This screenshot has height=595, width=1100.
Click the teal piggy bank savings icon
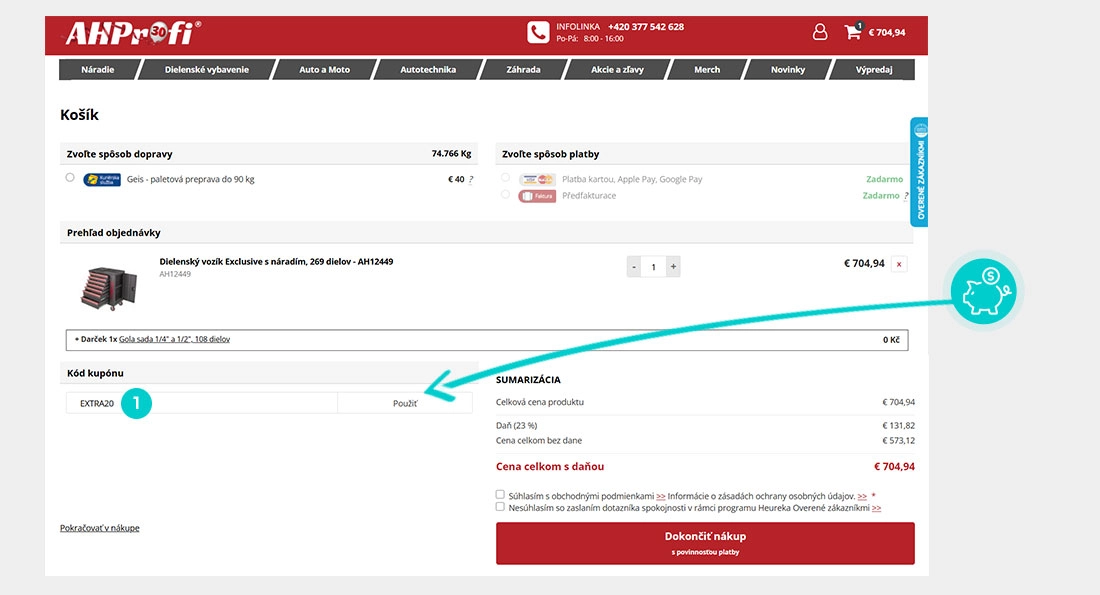[984, 291]
